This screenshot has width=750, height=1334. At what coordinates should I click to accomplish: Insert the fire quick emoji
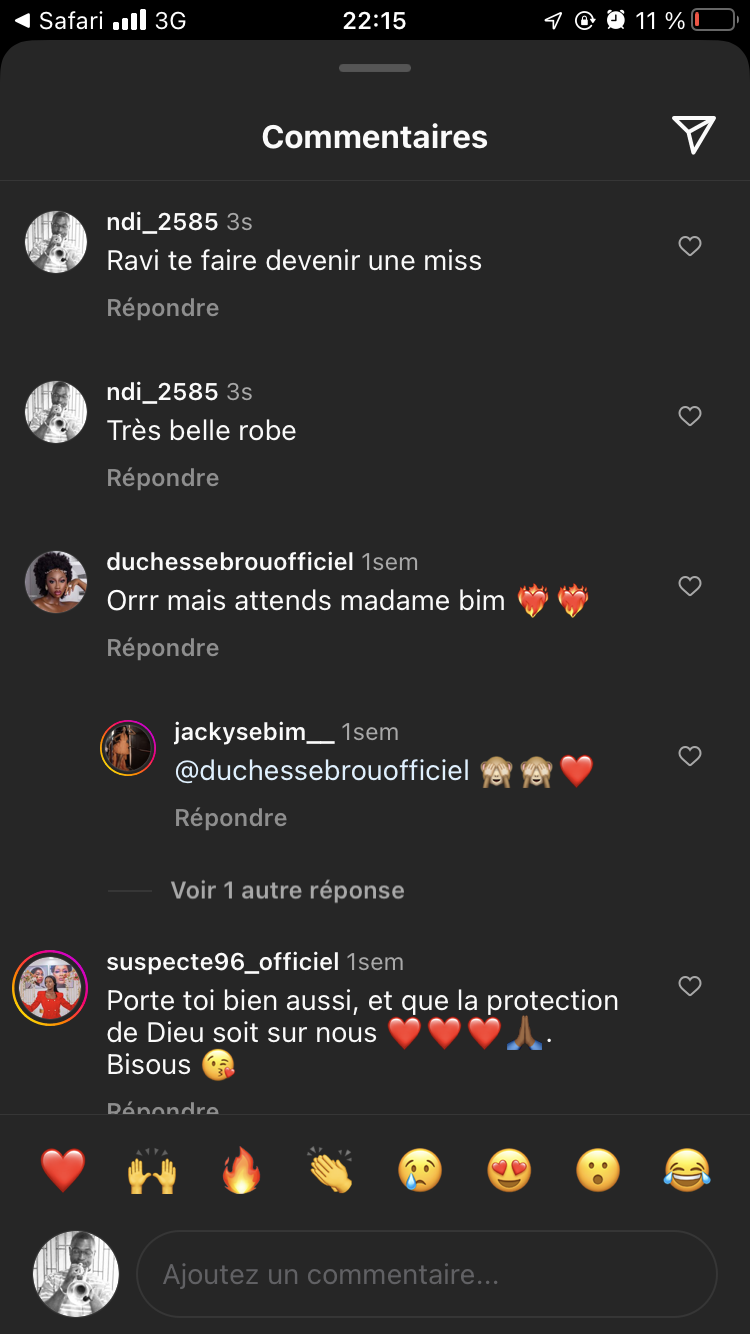tap(241, 1169)
